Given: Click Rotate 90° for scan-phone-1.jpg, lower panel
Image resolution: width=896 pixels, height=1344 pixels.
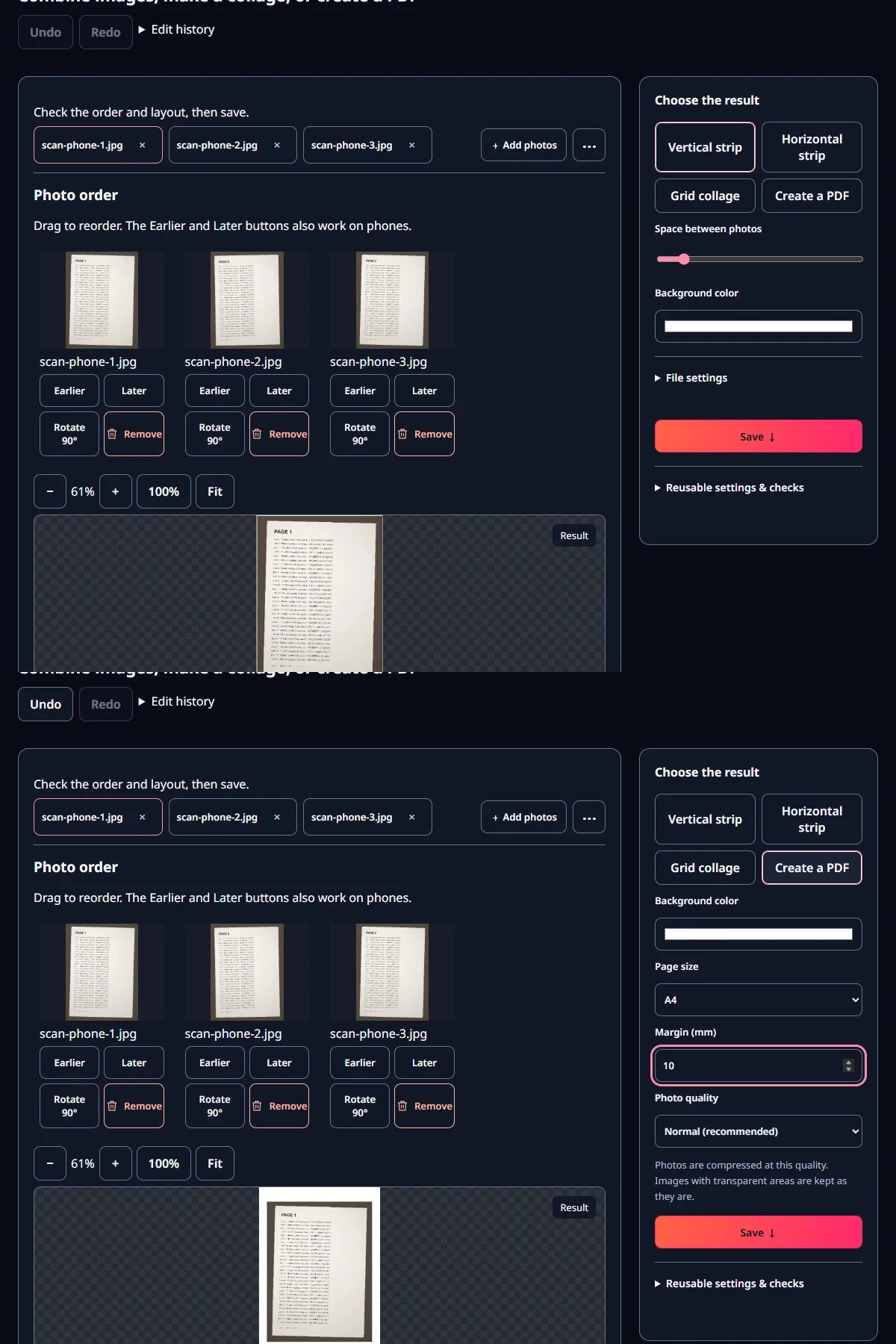Looking at the screenshot, I should coord(69,1106).
